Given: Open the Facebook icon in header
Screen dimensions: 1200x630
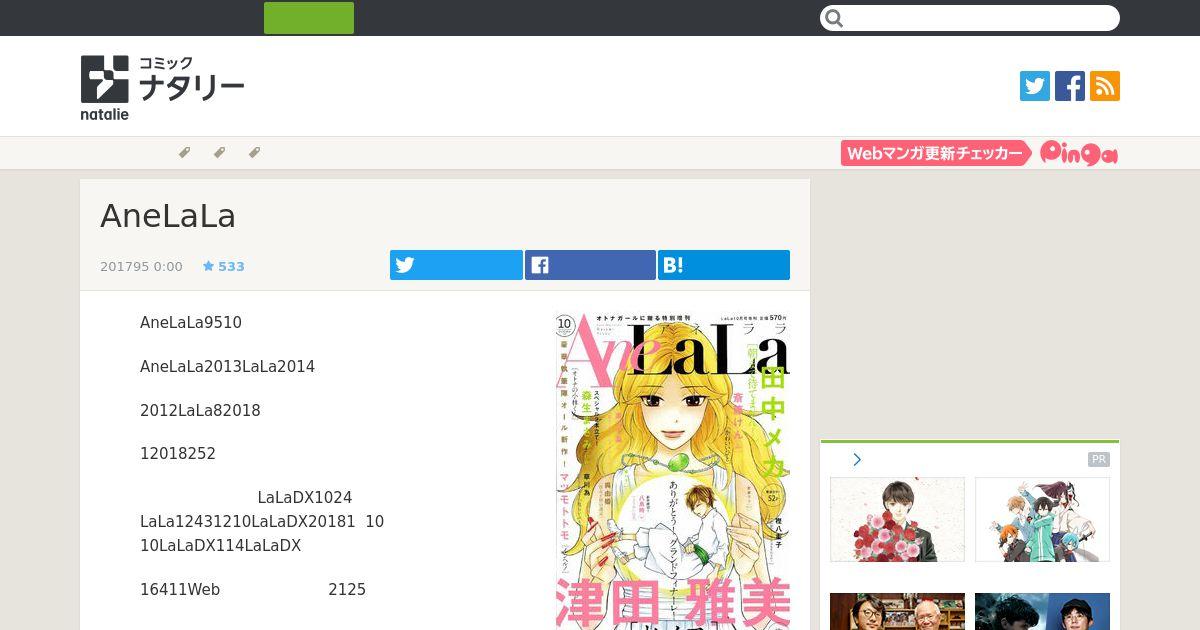Looking at the screenshot, I should point(1070,86).
